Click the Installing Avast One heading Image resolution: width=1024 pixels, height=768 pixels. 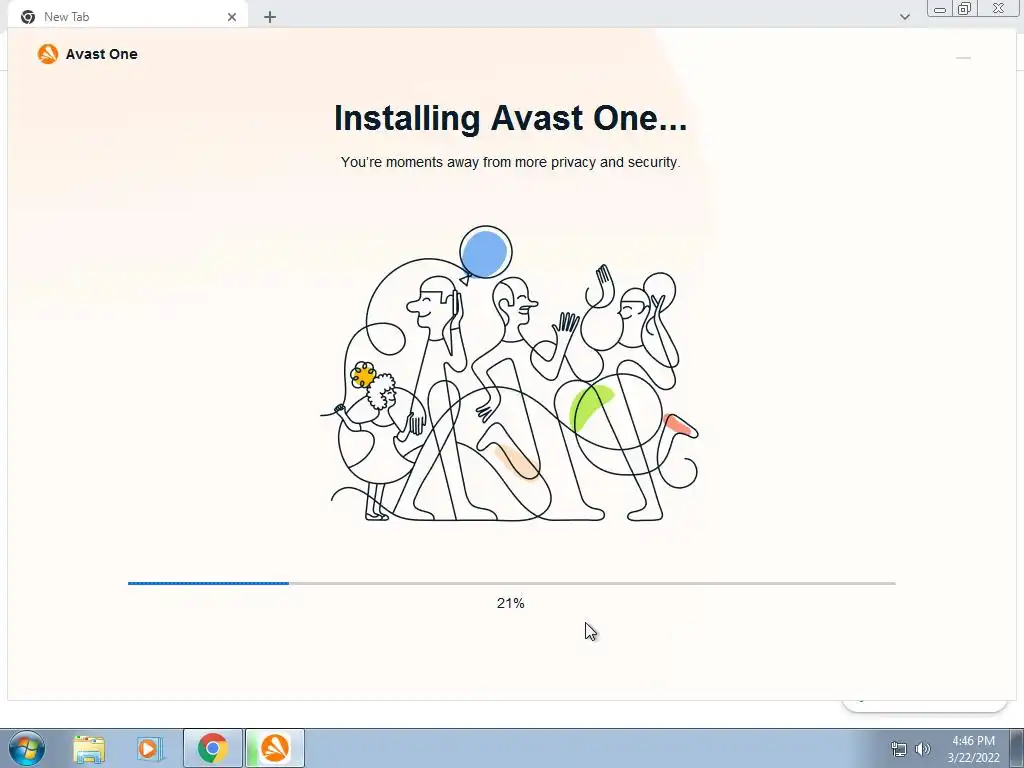511,118
